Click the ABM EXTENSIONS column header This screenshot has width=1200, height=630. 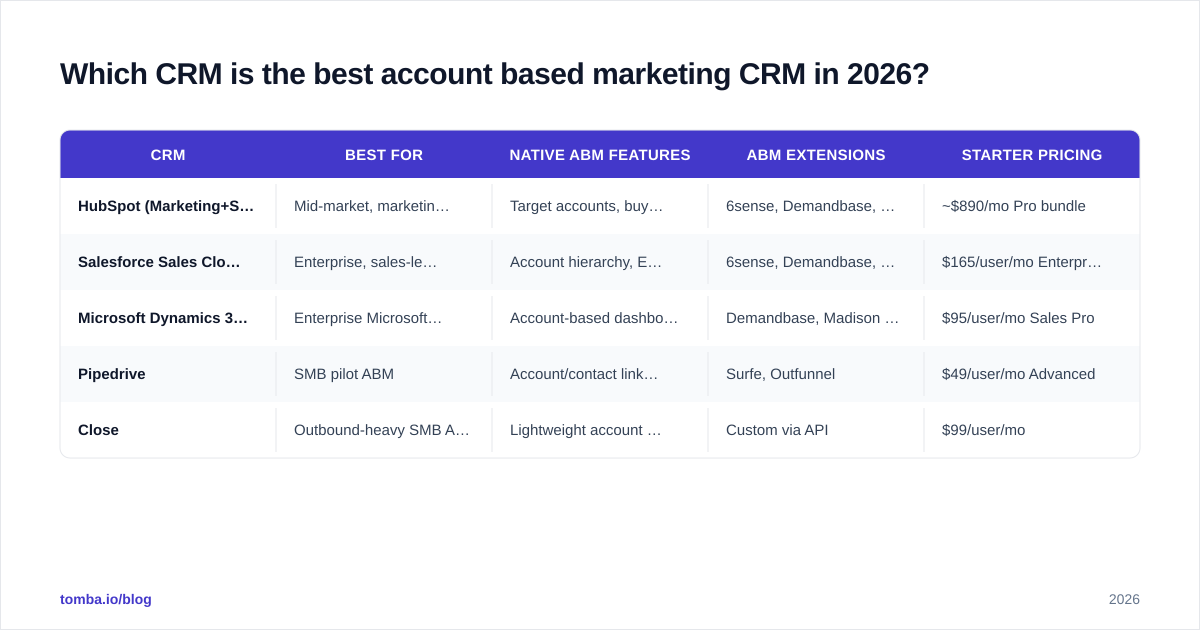coord(816,155)
